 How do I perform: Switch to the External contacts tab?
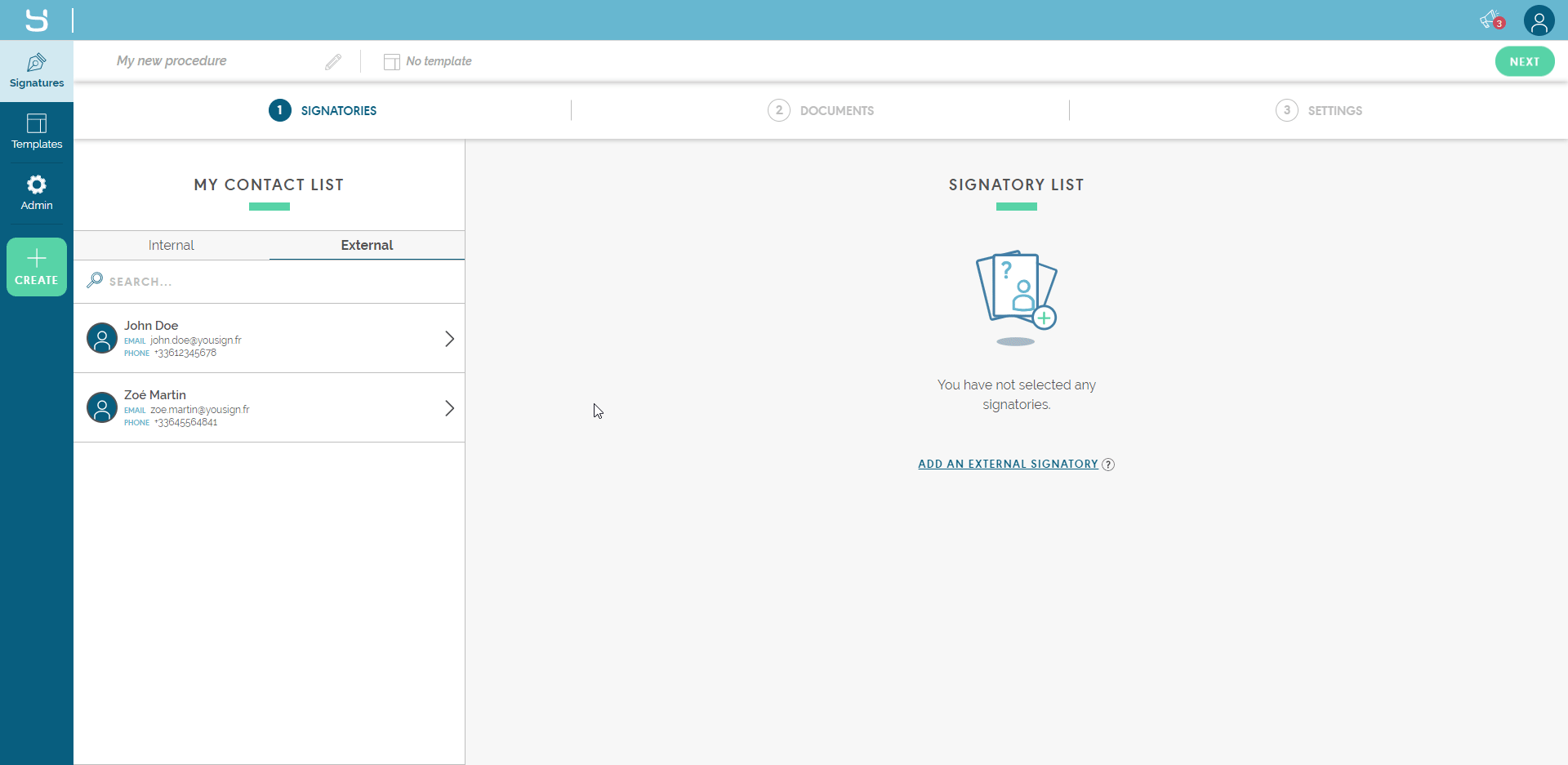tap(367, 245)
